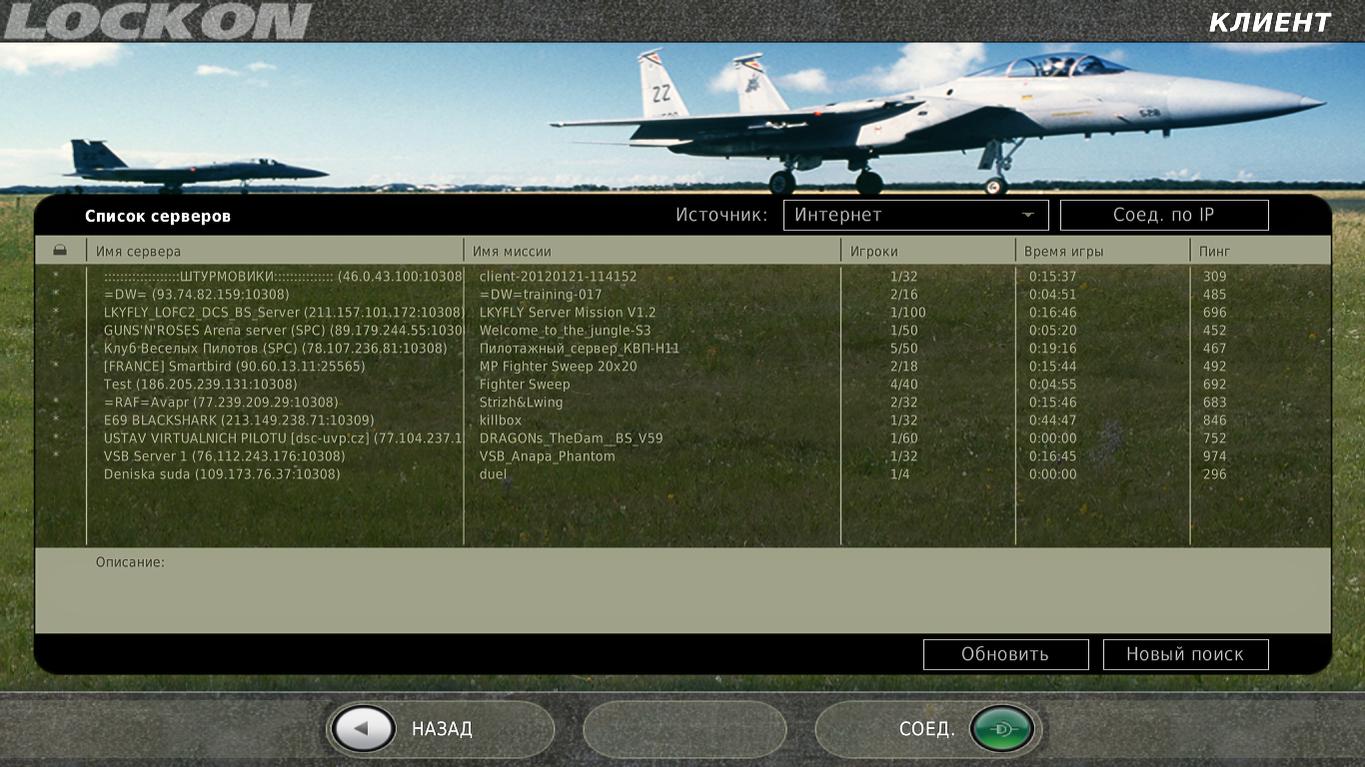
Task: Click the lock icon column header
Action: (x=60, y=251)
